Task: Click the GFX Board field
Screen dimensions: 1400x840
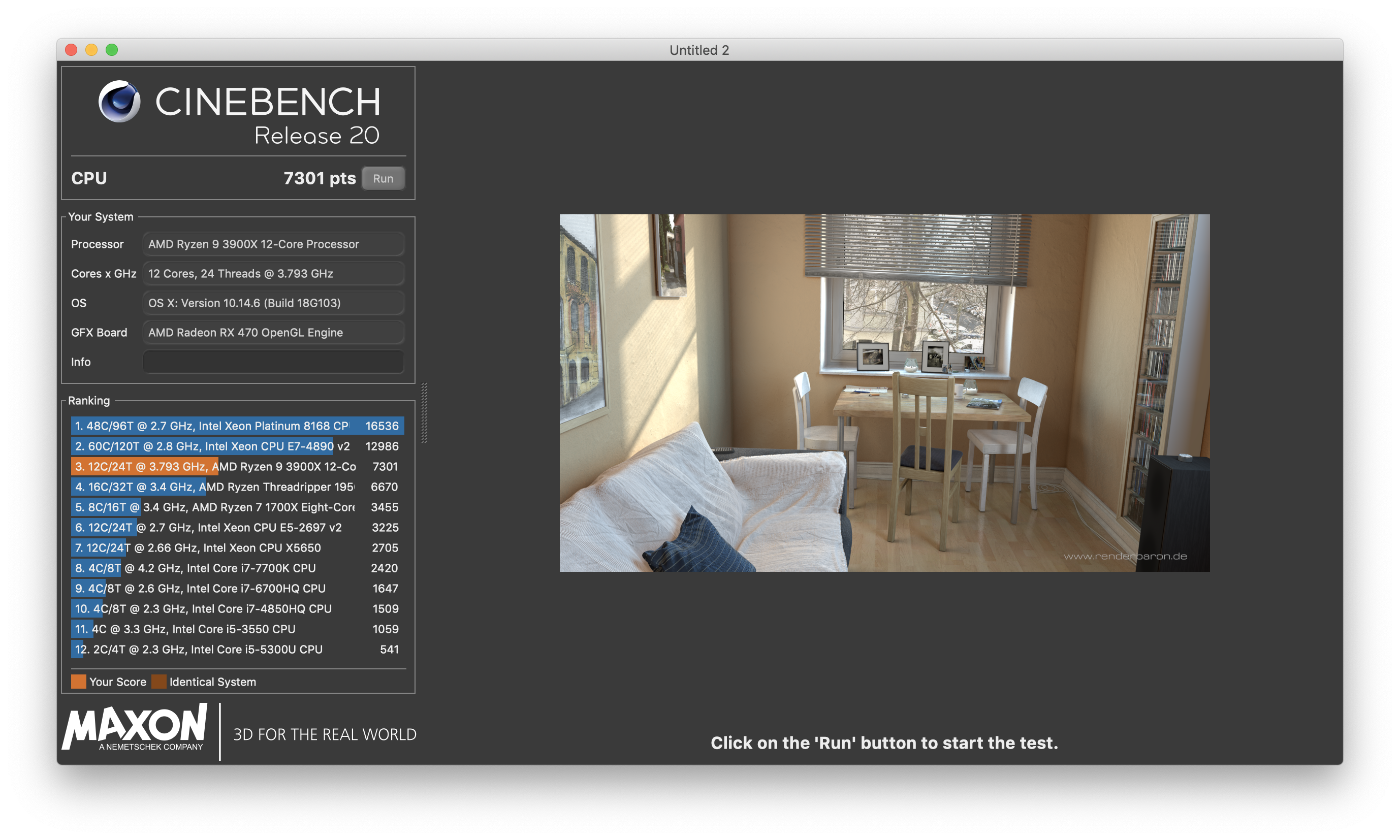Action: point(273,332)
